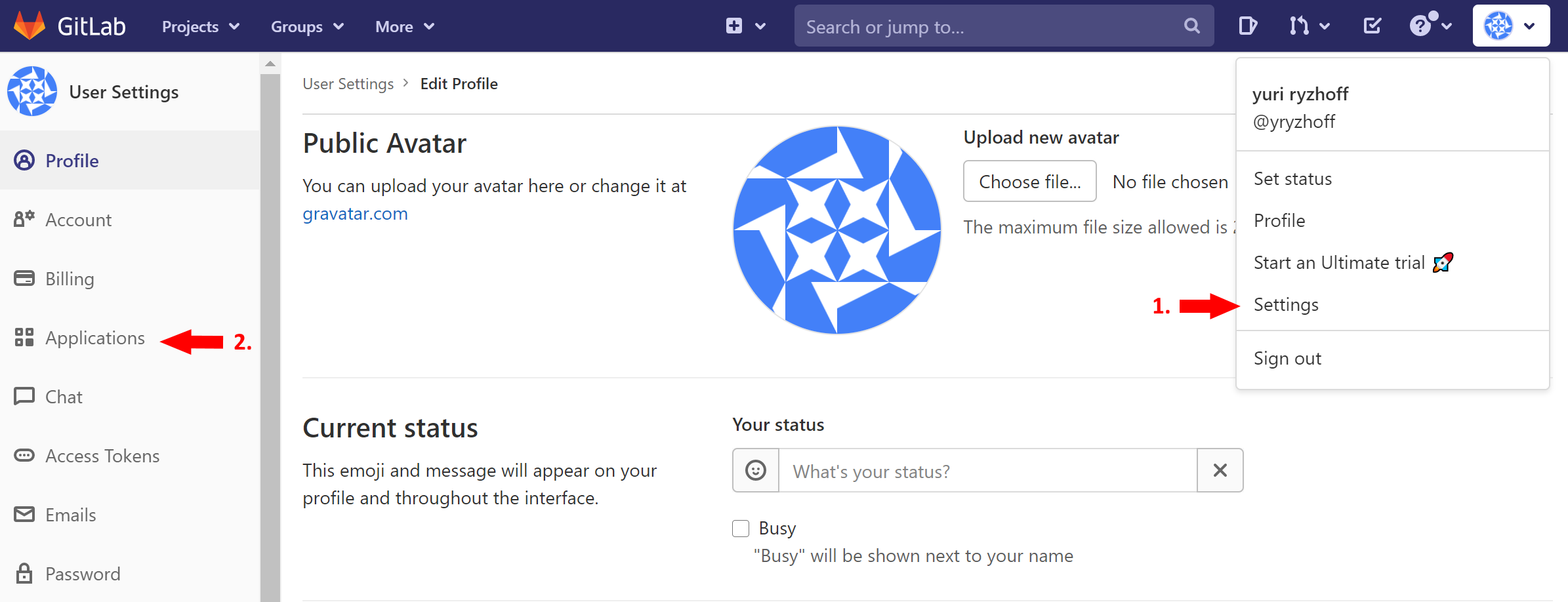
Task: Expand the Groups dropdown
Action: pos(307,27)
